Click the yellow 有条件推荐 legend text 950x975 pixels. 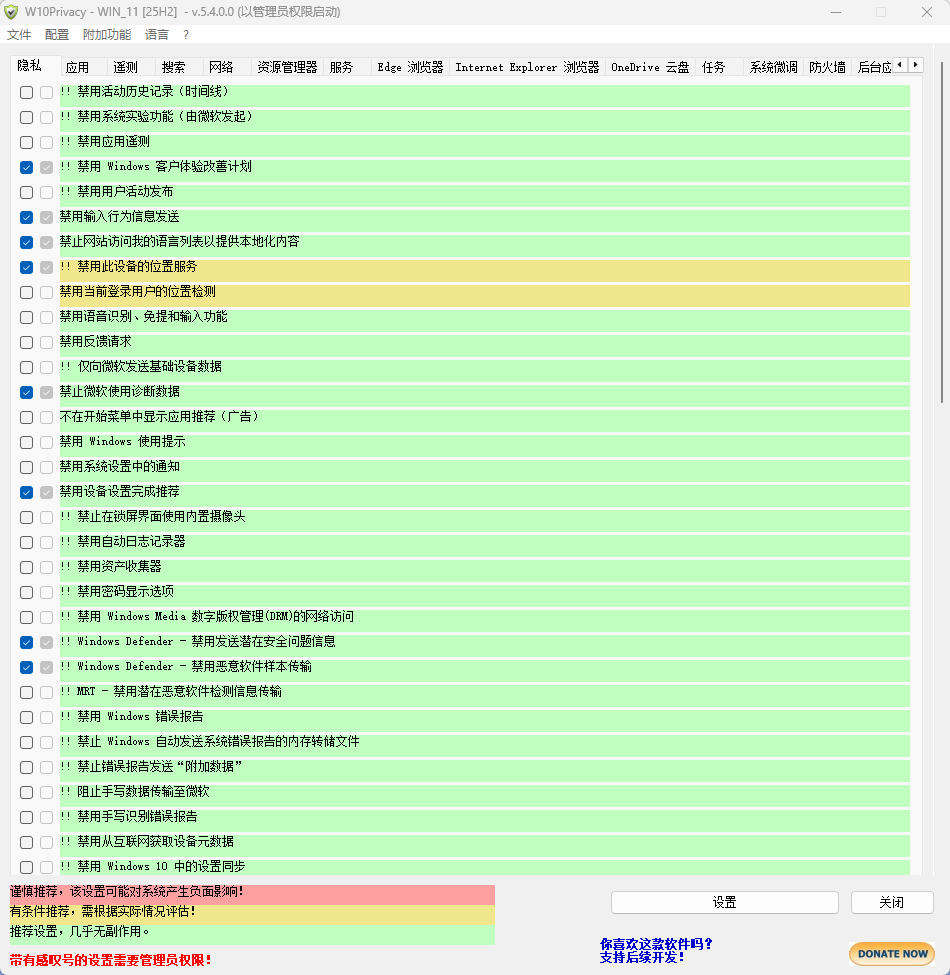coord(103,912)
